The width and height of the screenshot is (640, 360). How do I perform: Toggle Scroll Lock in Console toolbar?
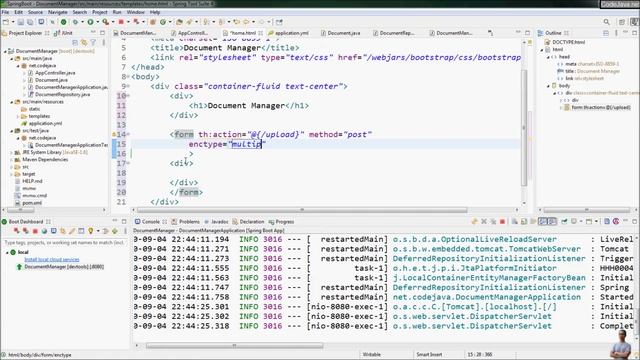pos(524,222)
